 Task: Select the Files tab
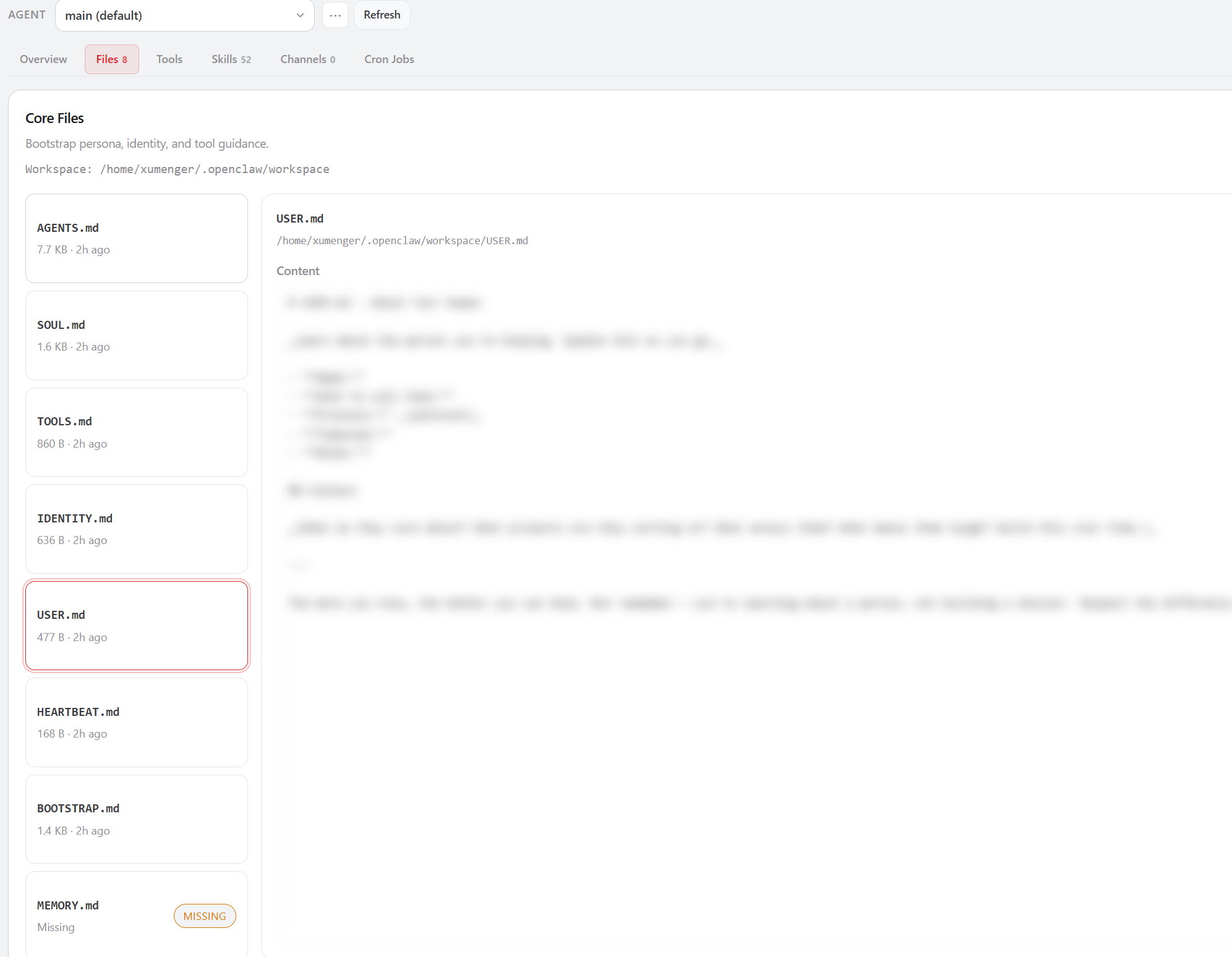coord(111,59)
